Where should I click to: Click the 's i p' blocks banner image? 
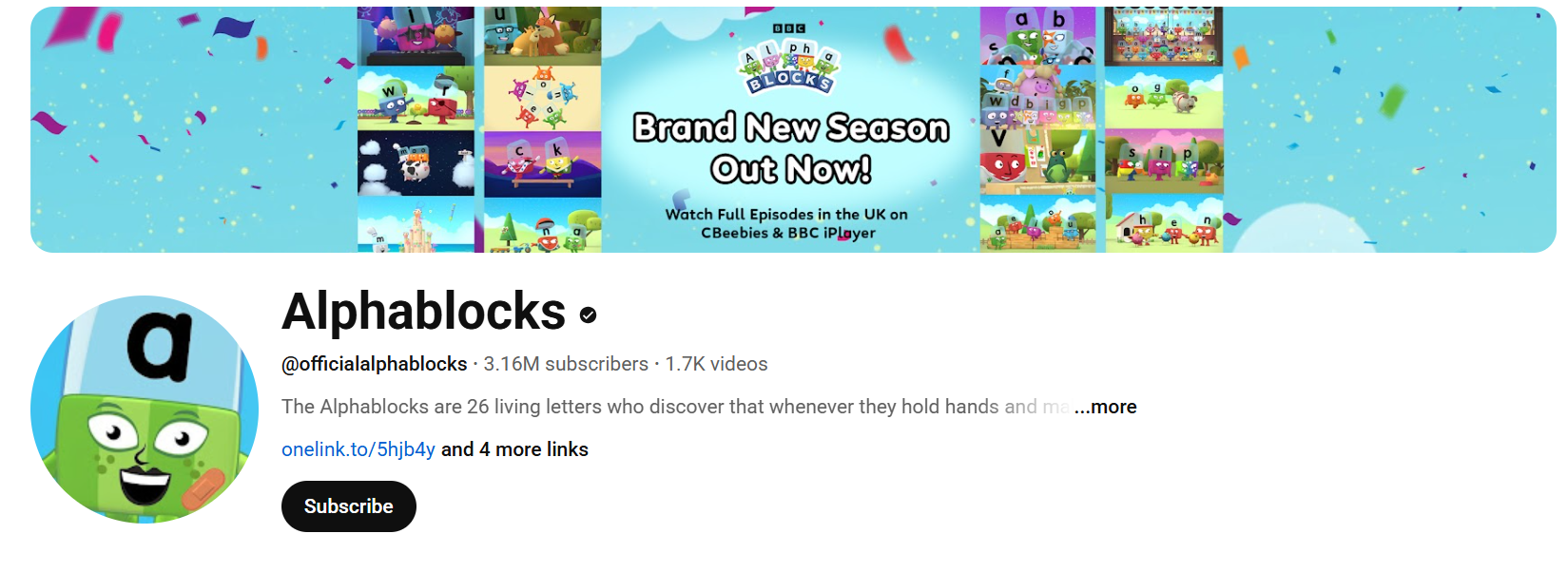click(x=1164, y=161)
